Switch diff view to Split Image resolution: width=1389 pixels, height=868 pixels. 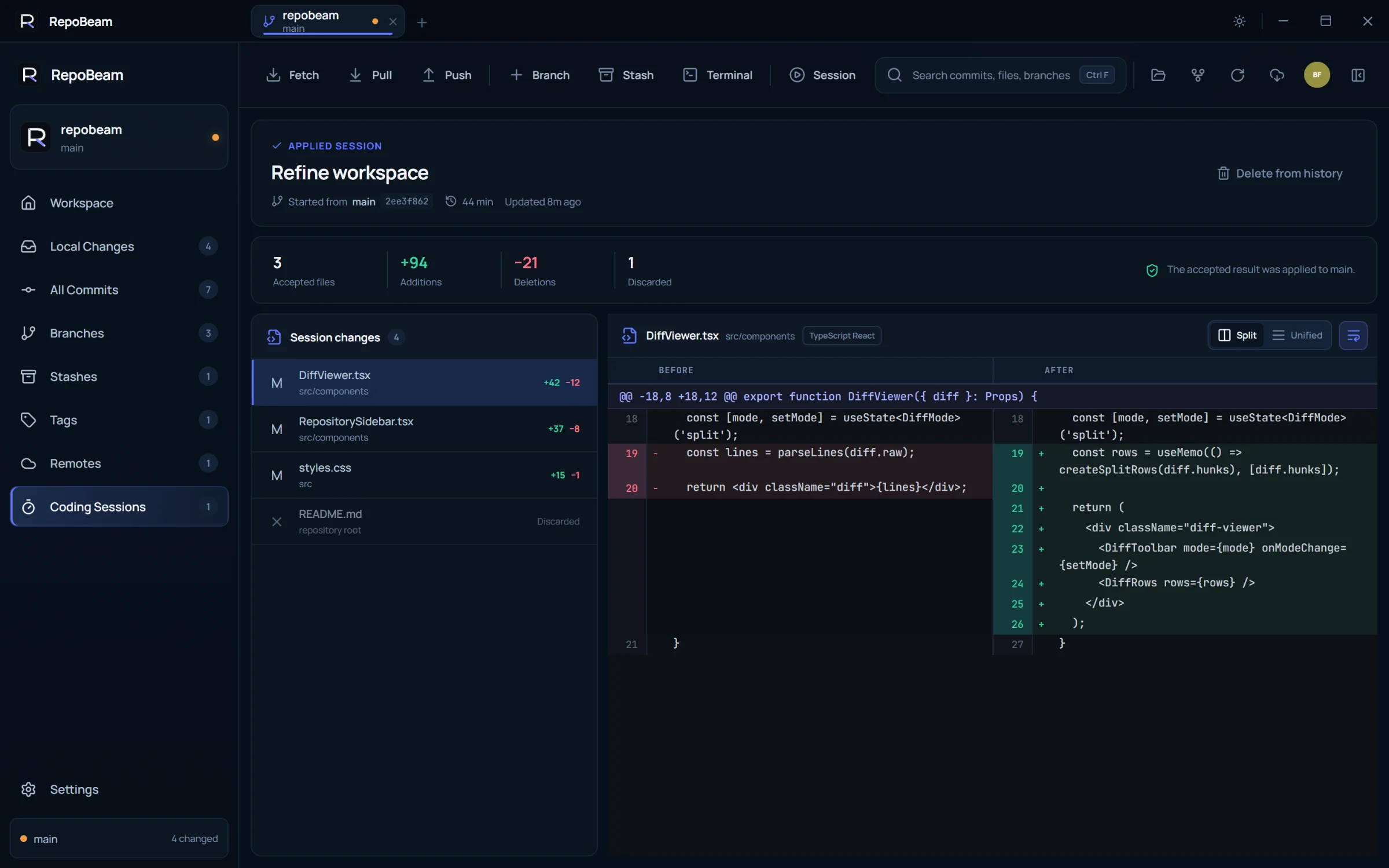1237,336
